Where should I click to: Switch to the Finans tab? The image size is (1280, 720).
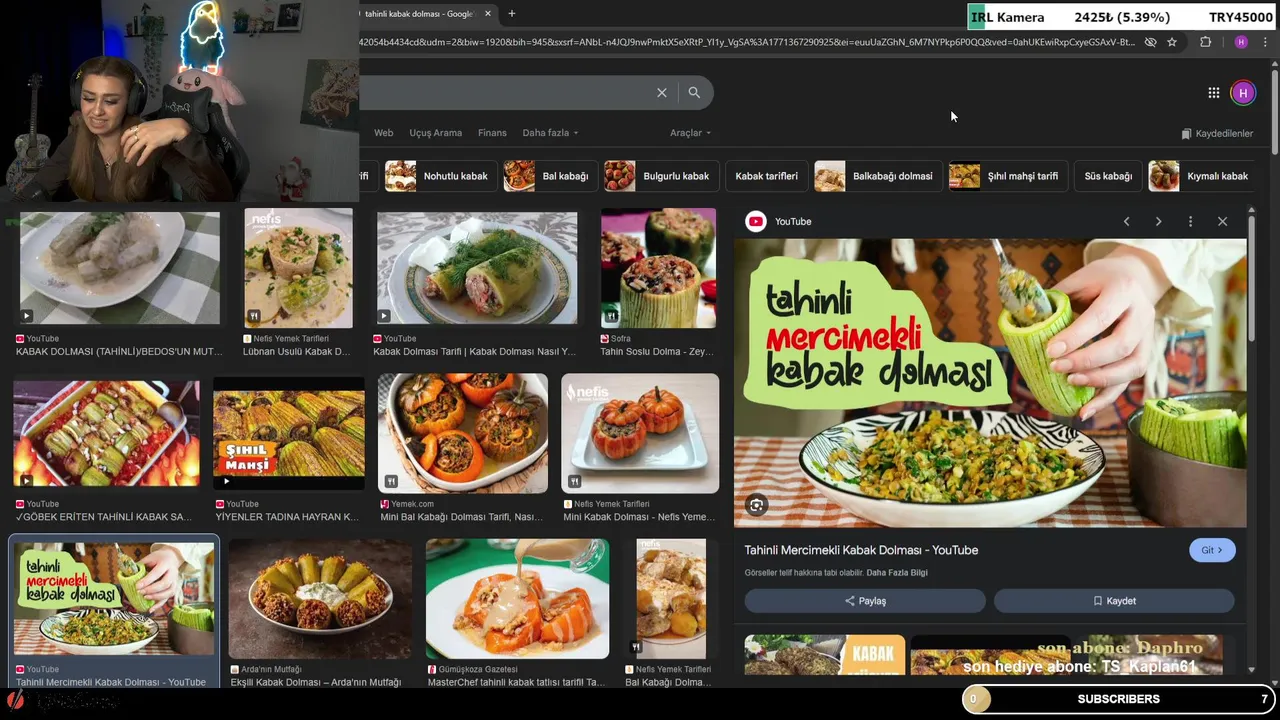[x=492, y=132]
